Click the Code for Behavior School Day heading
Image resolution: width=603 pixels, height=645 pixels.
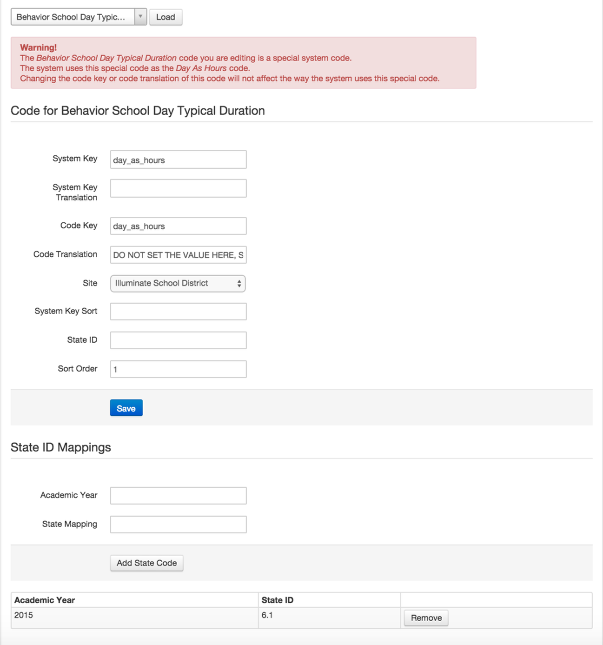[x=138, y=111]
